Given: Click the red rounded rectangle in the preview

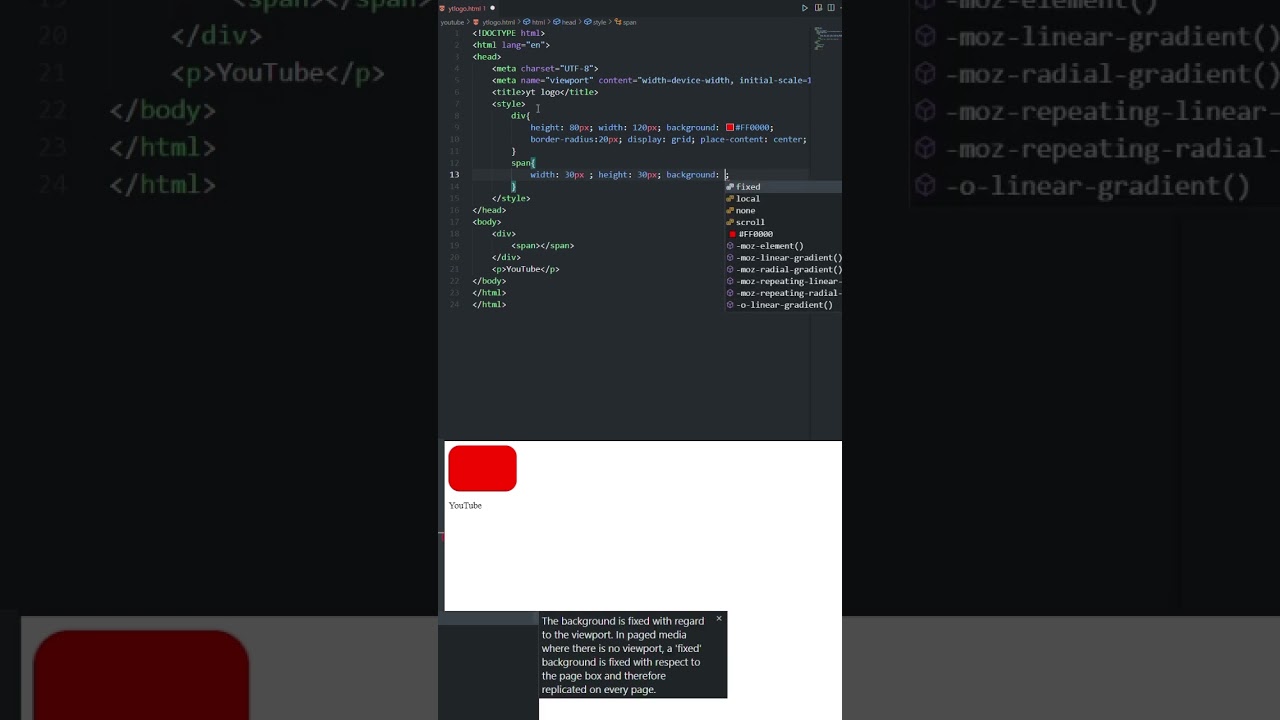Looking at the screenshot, I should pyautogui.click(x=483, y=468).
